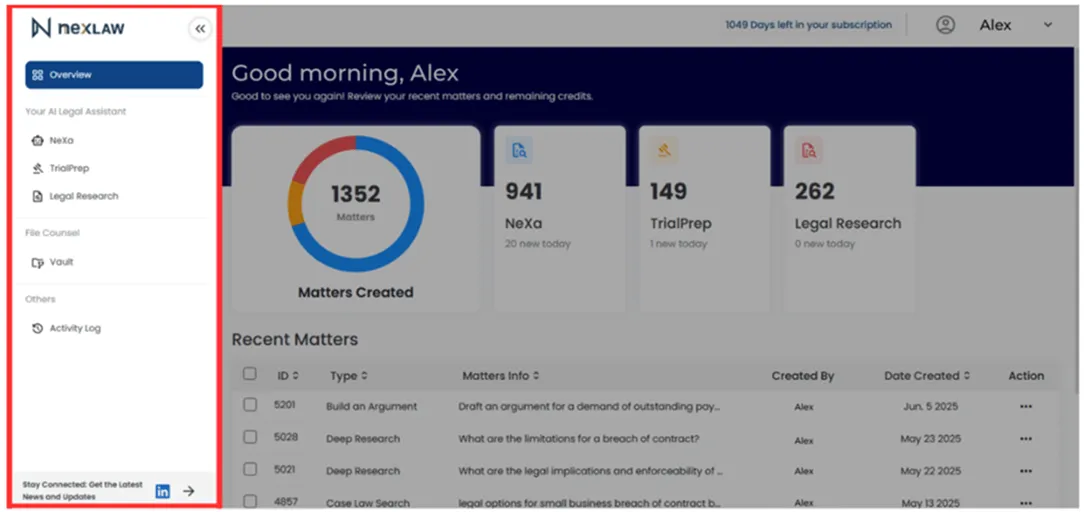Select checkbox for matter 5028
Viewport: 1084px width, 512px height.
click(x=250, y=437)
